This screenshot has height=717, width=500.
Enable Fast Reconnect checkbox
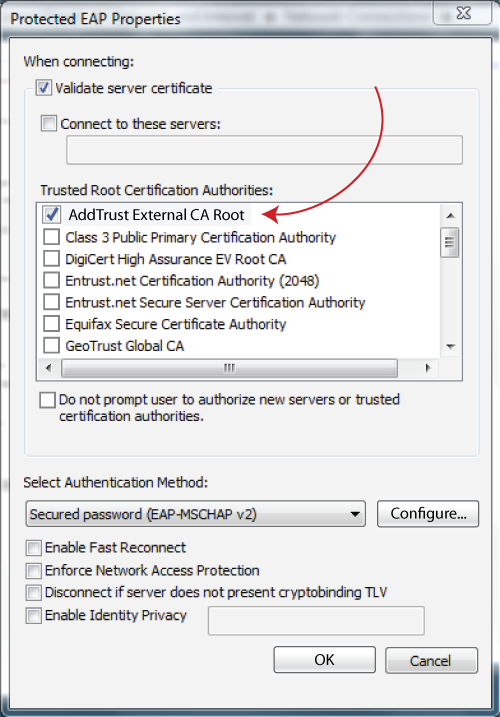(x=33, y=547)
